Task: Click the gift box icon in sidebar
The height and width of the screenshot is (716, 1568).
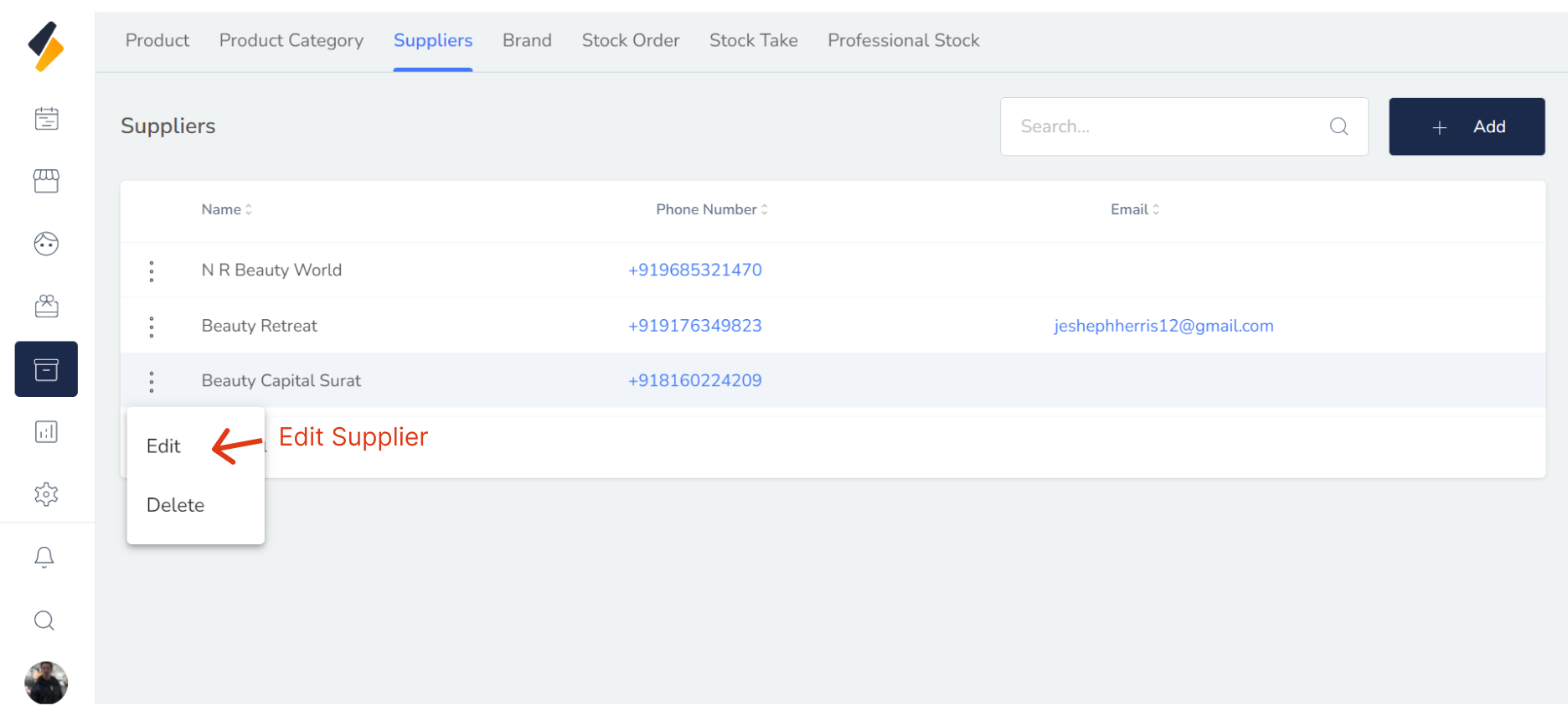Action: pos(46,306)
